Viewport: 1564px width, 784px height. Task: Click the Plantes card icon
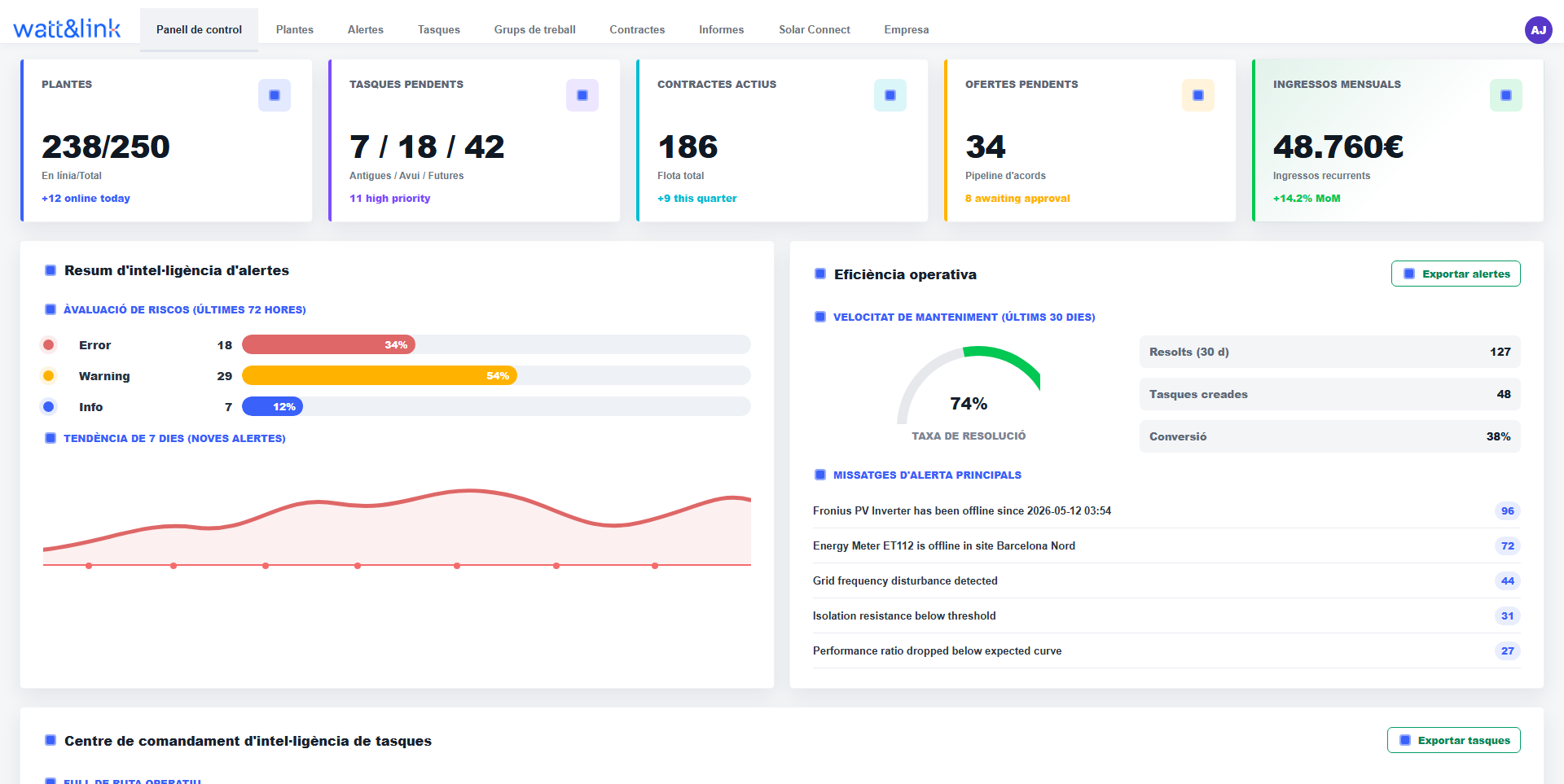[275, 95]
